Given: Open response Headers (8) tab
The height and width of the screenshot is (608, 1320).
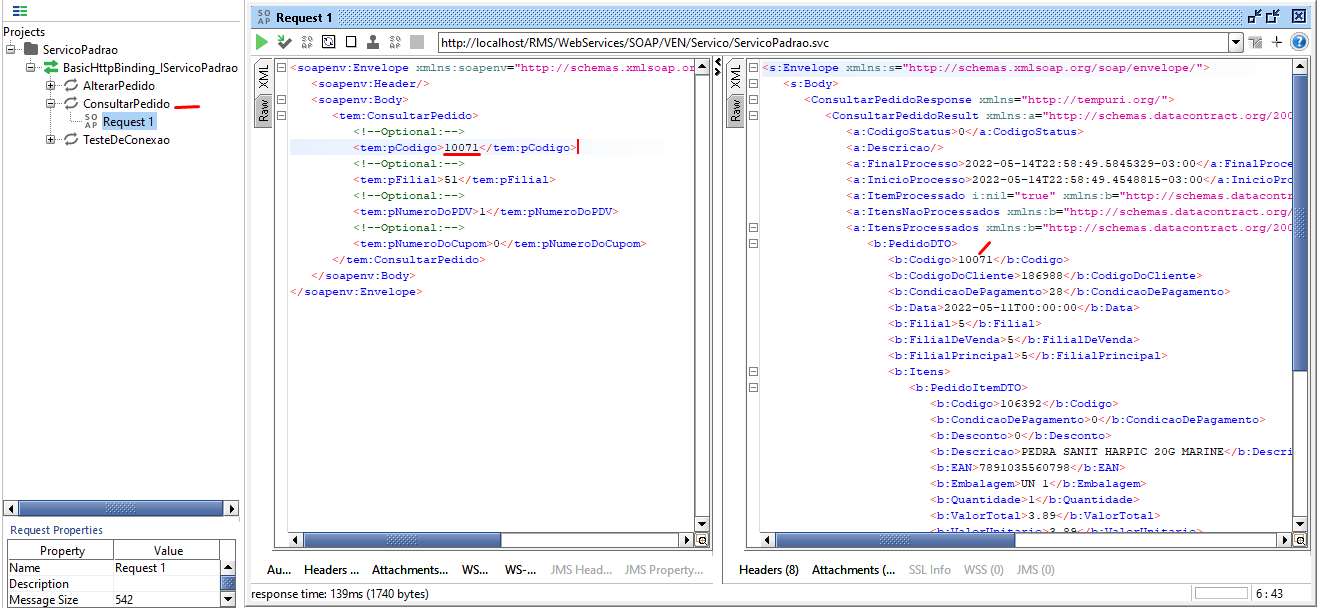Looking at the screenshot, I should click(x=768, y=570).
